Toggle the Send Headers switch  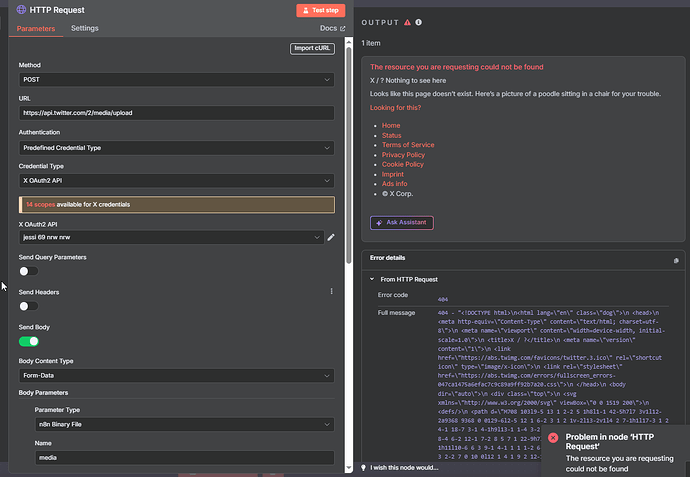tap(29, 306)
